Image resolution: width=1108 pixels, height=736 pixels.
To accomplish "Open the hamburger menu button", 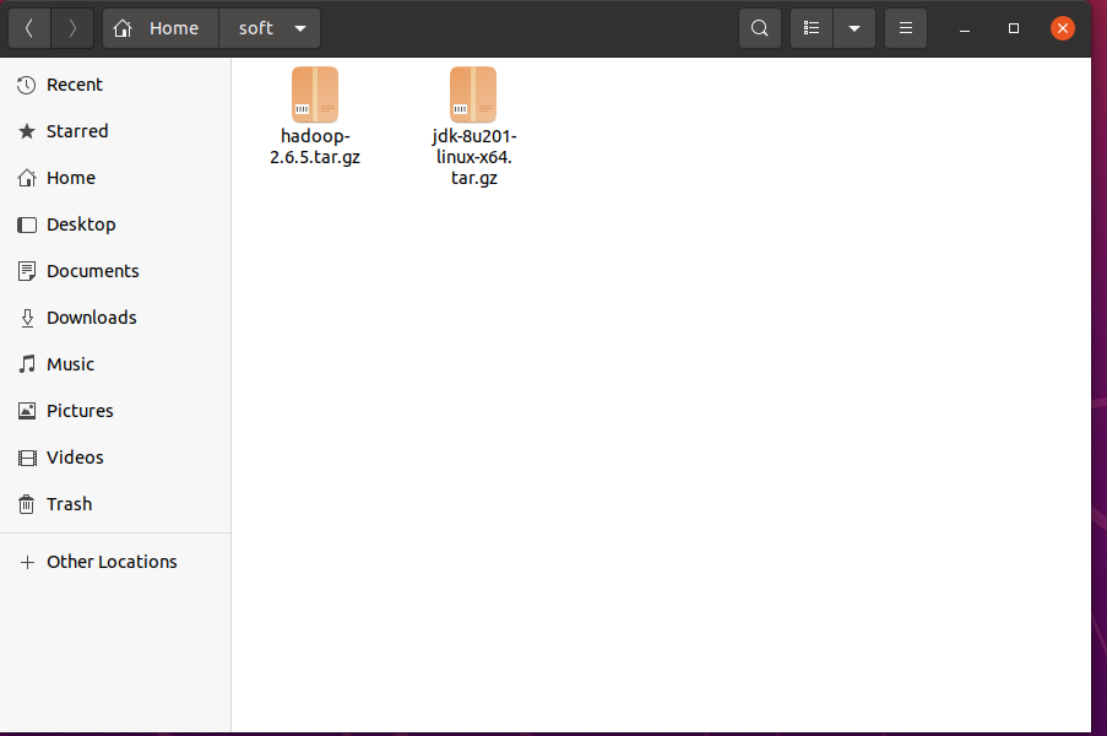I will (905, 28).
